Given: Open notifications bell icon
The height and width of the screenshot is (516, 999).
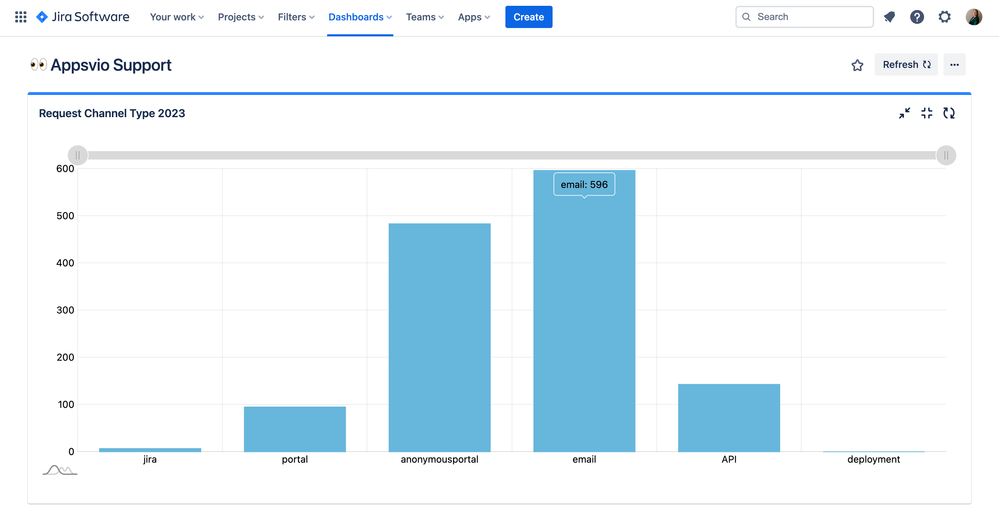Looking at the screenshot, I should click(889, 17).
